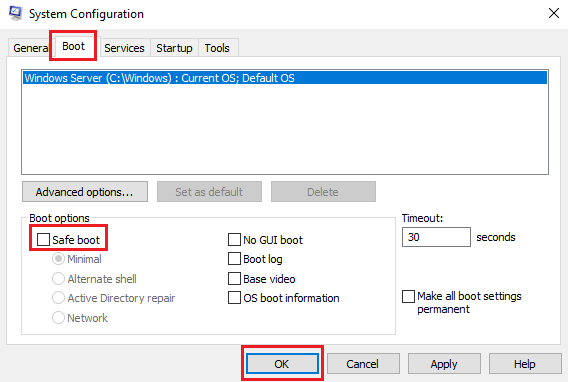Close the System Configuration window

(554, 13)
